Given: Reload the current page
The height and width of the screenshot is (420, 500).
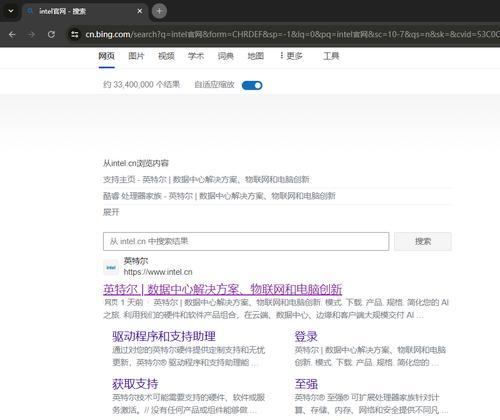Looking at the screenshot, I should click(x=51, y=34).
